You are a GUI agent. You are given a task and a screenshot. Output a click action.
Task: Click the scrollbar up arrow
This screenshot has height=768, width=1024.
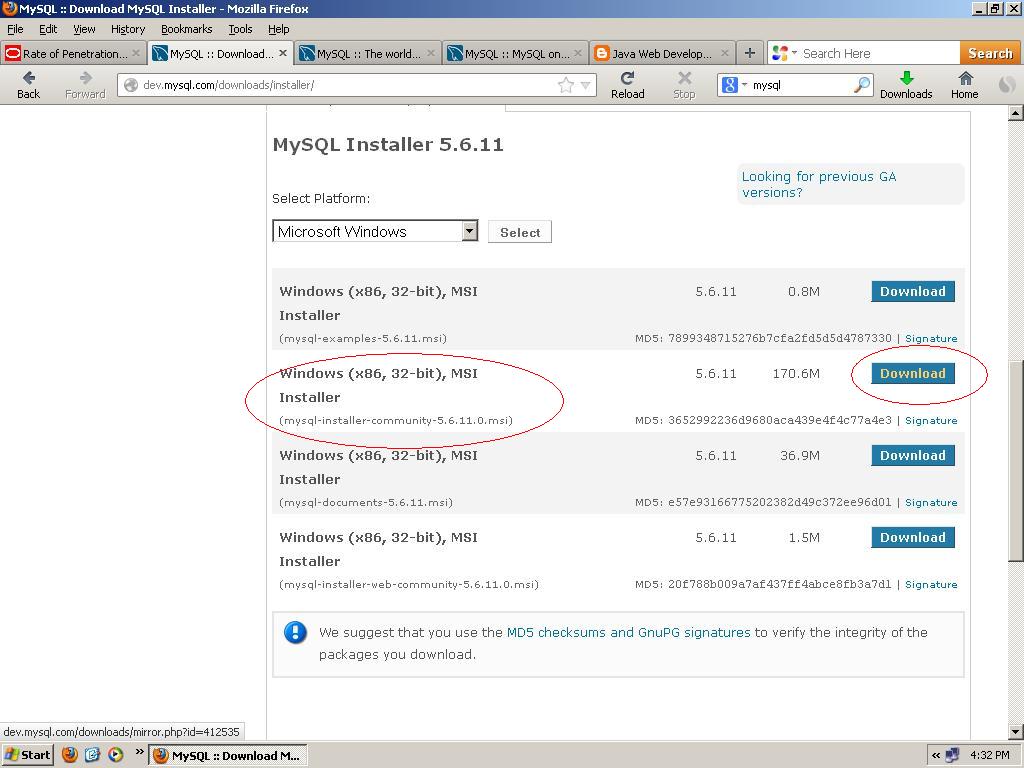[1016, 113]
